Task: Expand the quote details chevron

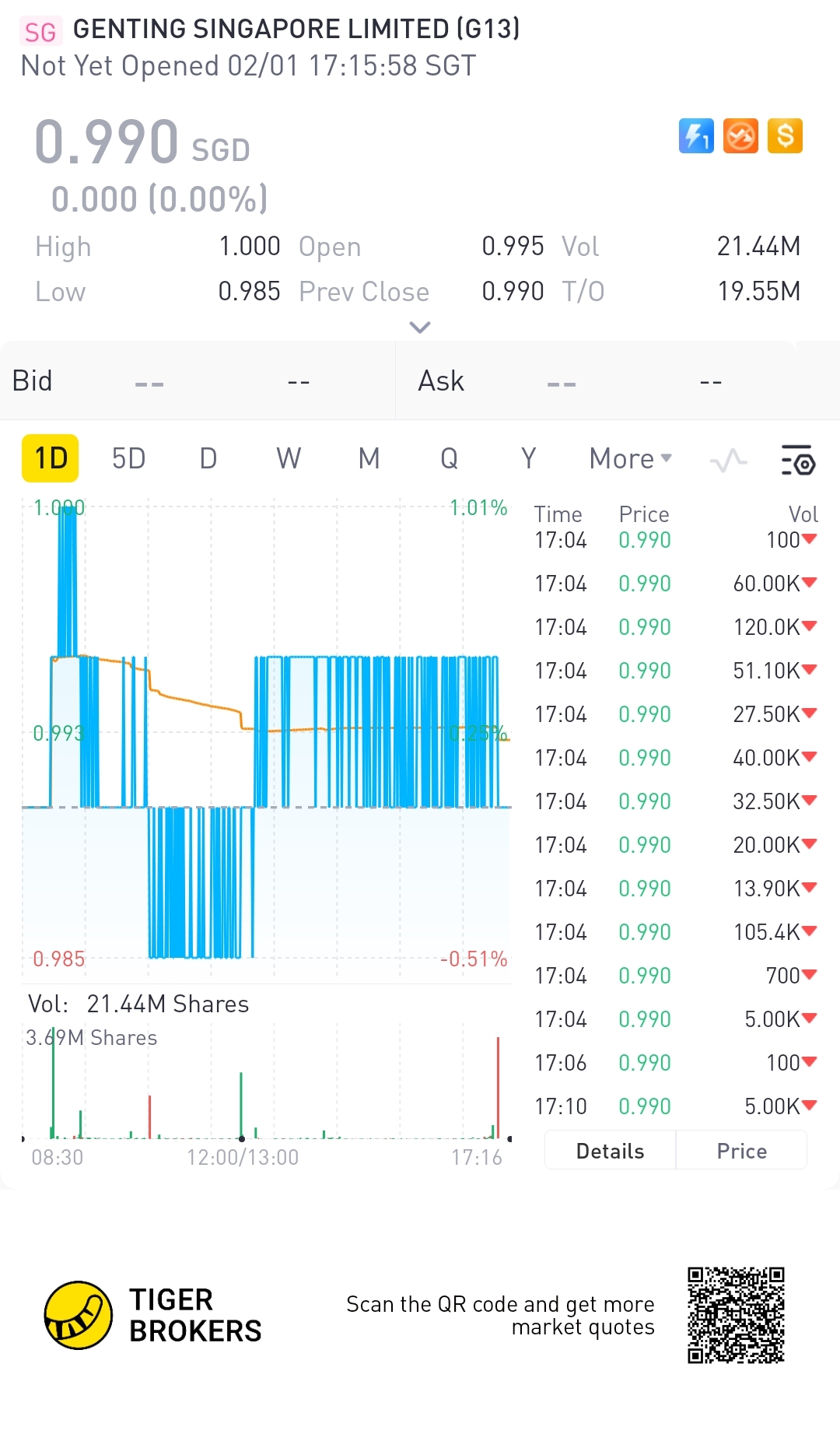Action: point(420,328)
